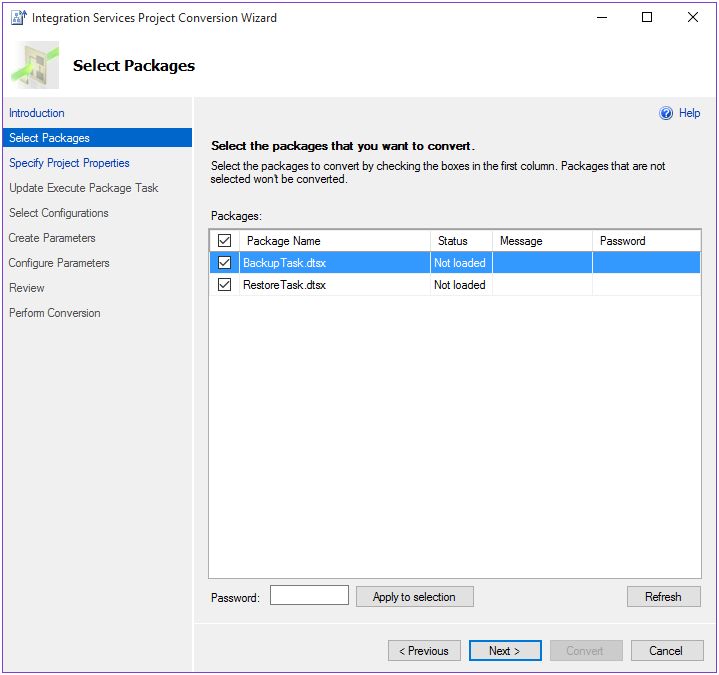The width and height of the screenshot is (719, 675).
Task: Open the Help link
Action: pos(689,113)
